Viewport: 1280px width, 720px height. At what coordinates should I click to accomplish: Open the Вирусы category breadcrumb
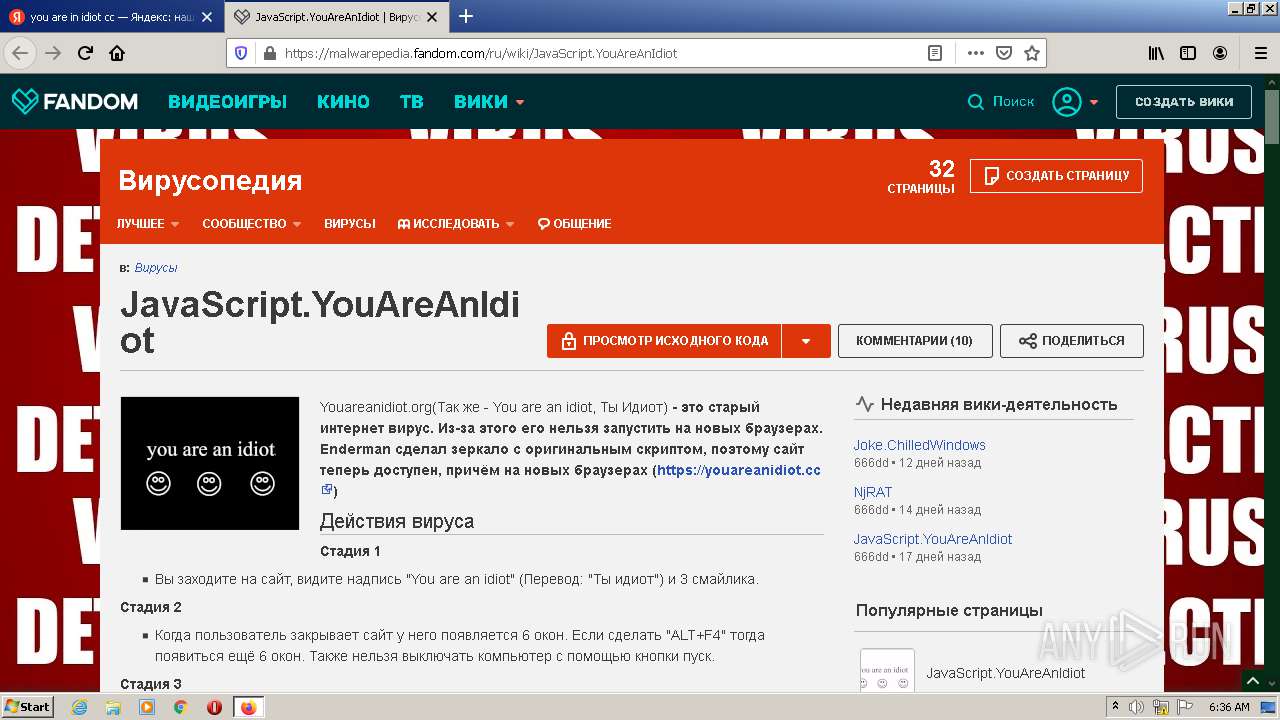coord(156,268)
